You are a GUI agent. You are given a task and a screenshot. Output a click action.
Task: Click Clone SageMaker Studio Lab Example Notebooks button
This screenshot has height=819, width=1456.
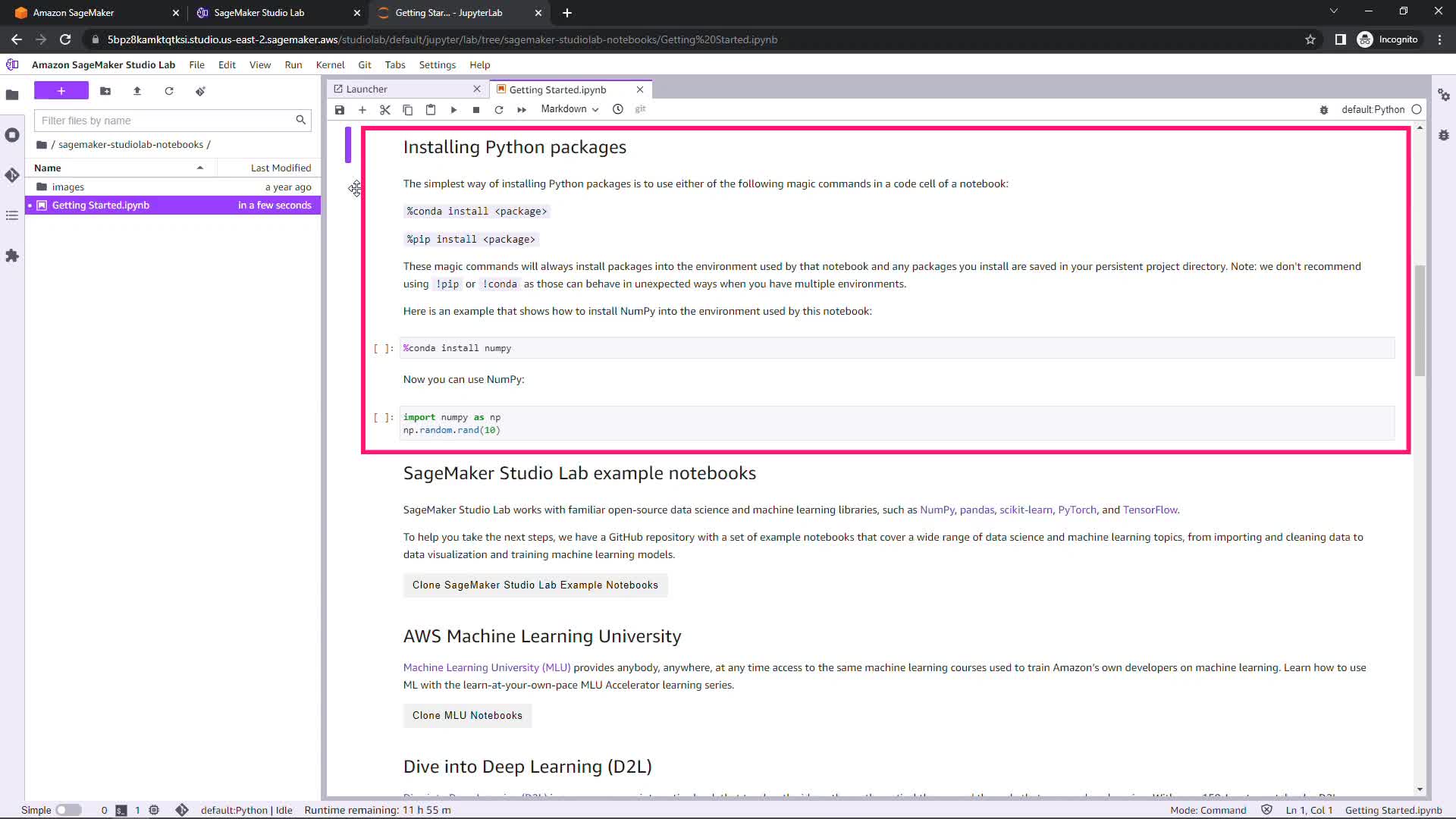(535, 585)
